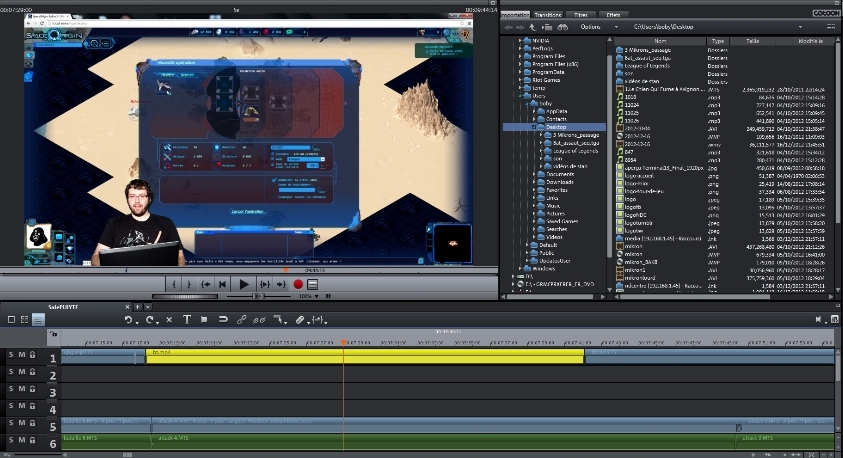The width and height of the screenshot is (843, 458).
Task: Go to beginning of the movie
Action: pyautogui.click(x=223, y=284)
